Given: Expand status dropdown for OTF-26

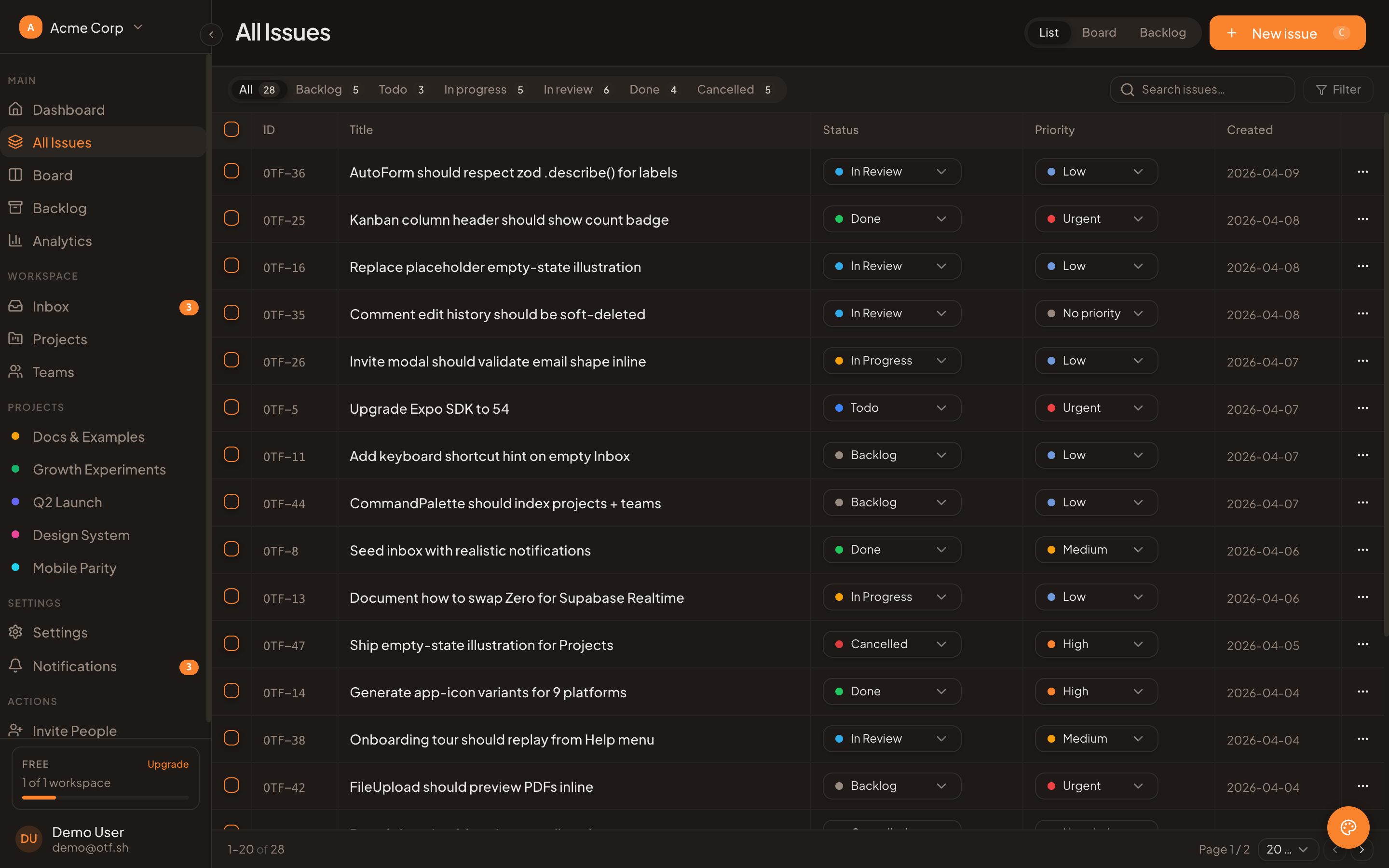Looking at the screenshot, I should pos(892,361).
